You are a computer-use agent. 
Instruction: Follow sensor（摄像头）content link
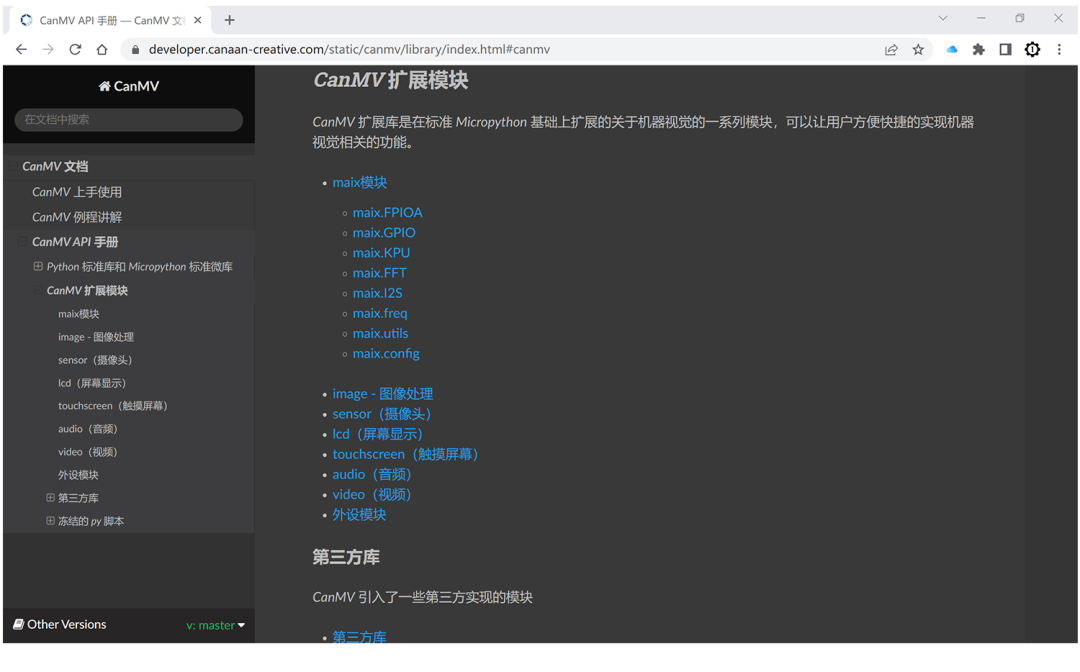click(x=382, y=414)
